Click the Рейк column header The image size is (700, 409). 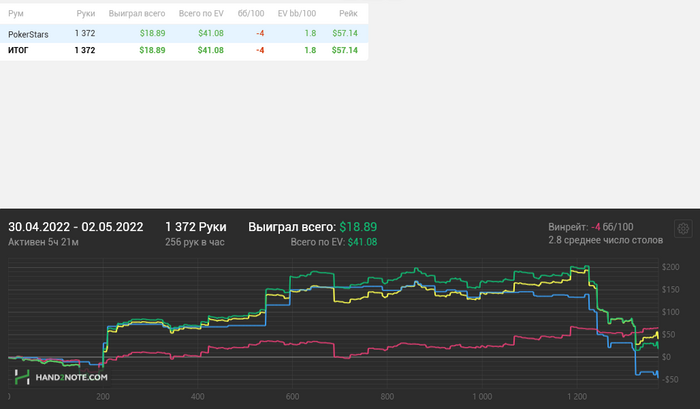point(348,14)
